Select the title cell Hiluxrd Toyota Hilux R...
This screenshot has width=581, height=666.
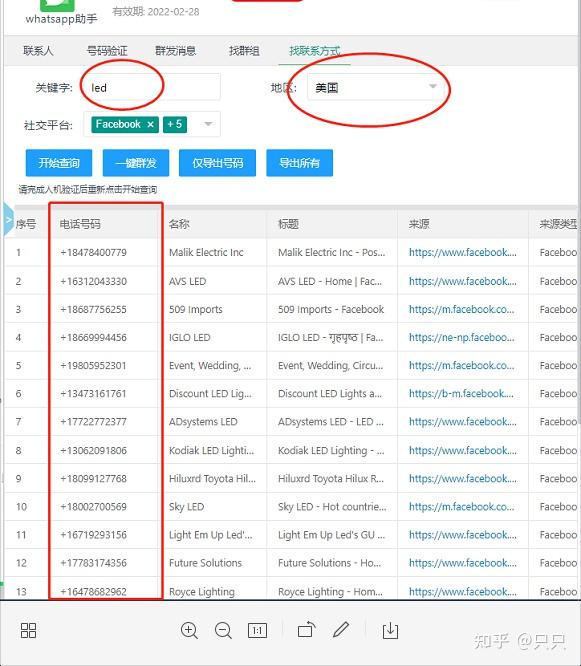331,478
